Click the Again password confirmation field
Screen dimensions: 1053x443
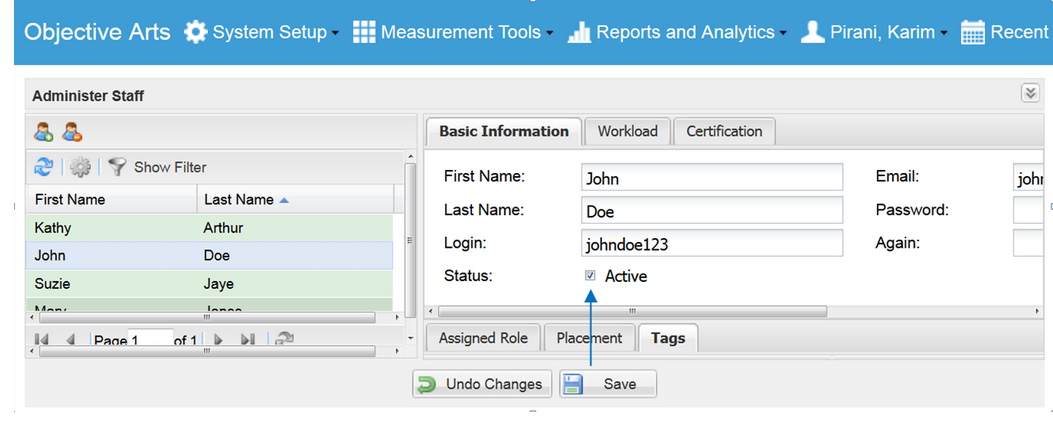point(1028,243)
